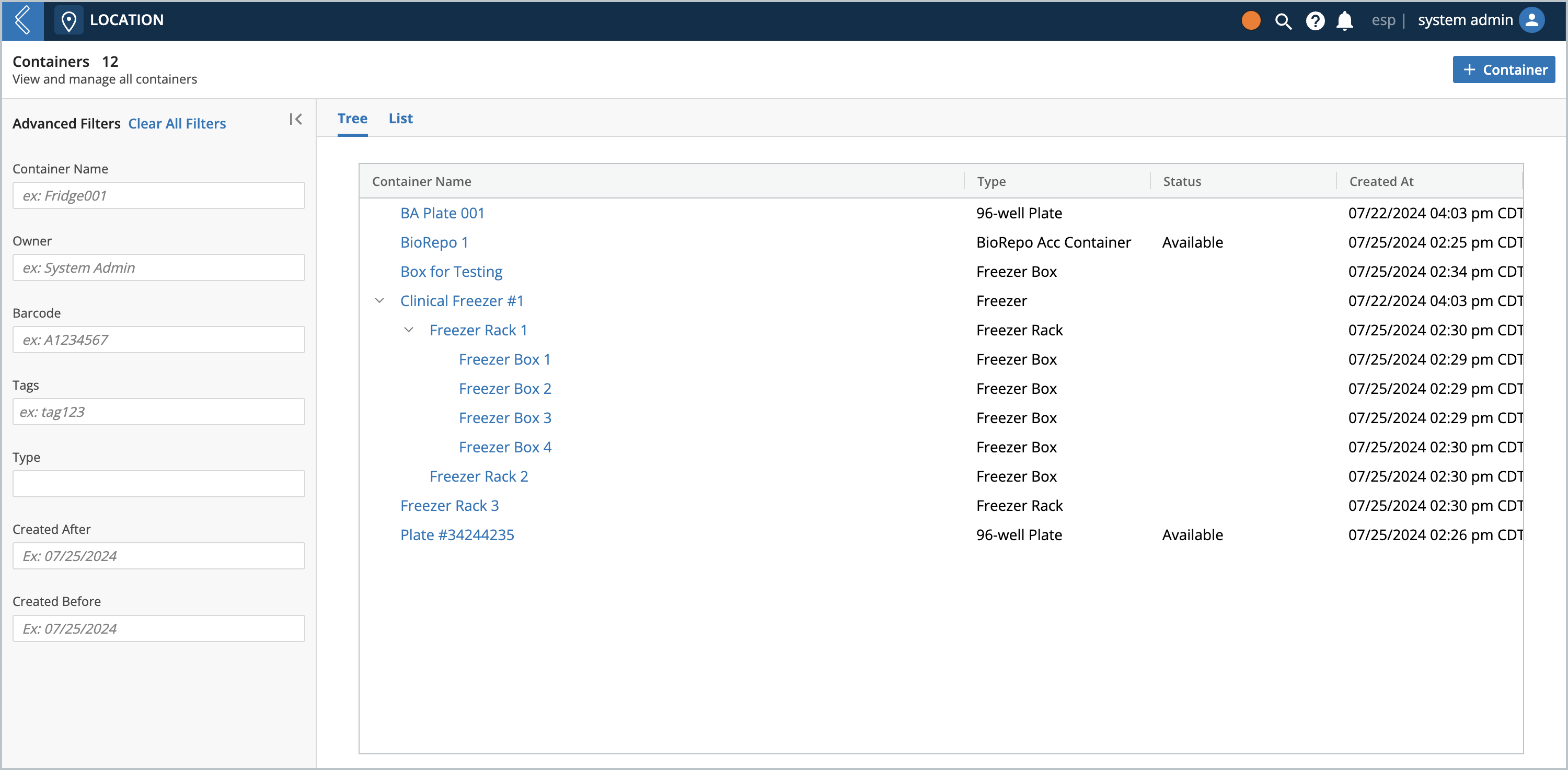Click the LOCATION header title

click(126, 20)
